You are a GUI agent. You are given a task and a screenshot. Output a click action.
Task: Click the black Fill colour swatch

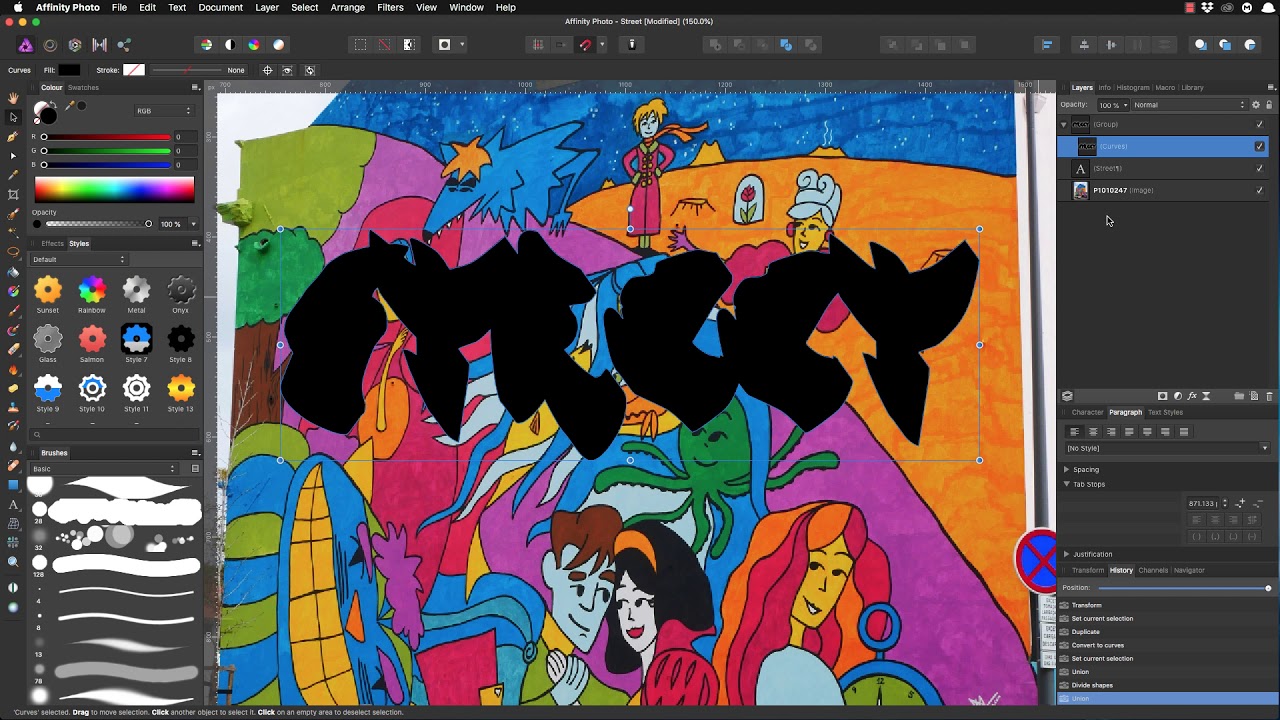pyautogui.click(x=69, y=70)
